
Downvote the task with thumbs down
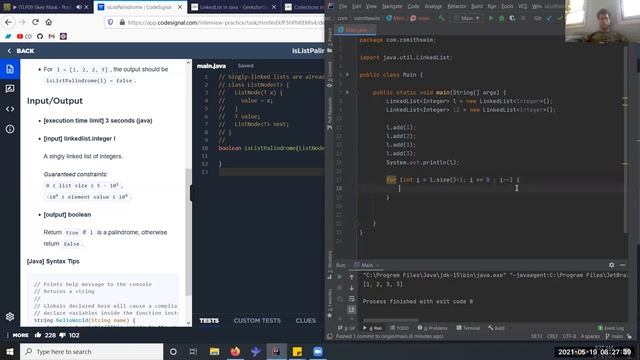[62, 335]
